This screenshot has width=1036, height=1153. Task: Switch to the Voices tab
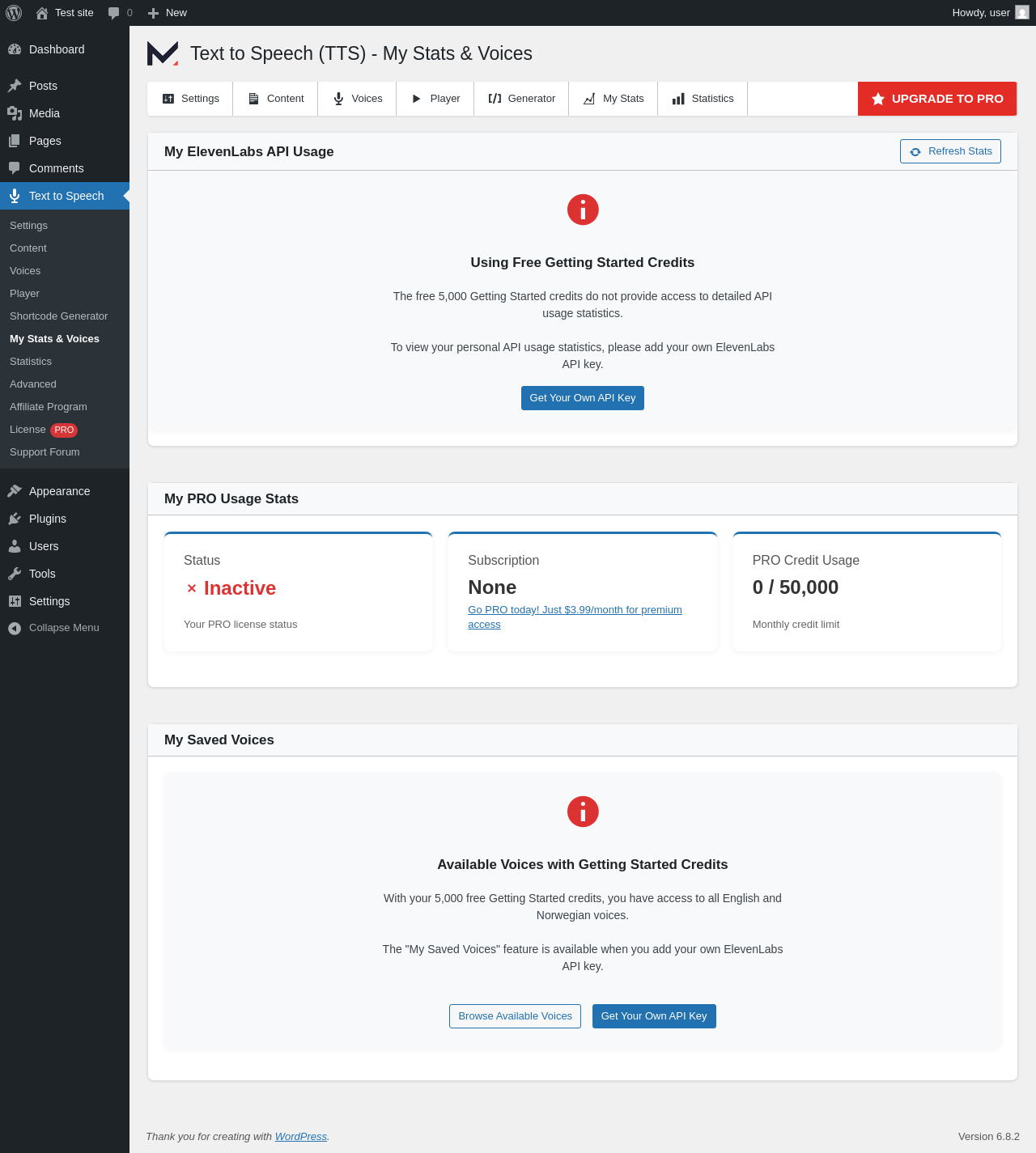click(357, 99)
